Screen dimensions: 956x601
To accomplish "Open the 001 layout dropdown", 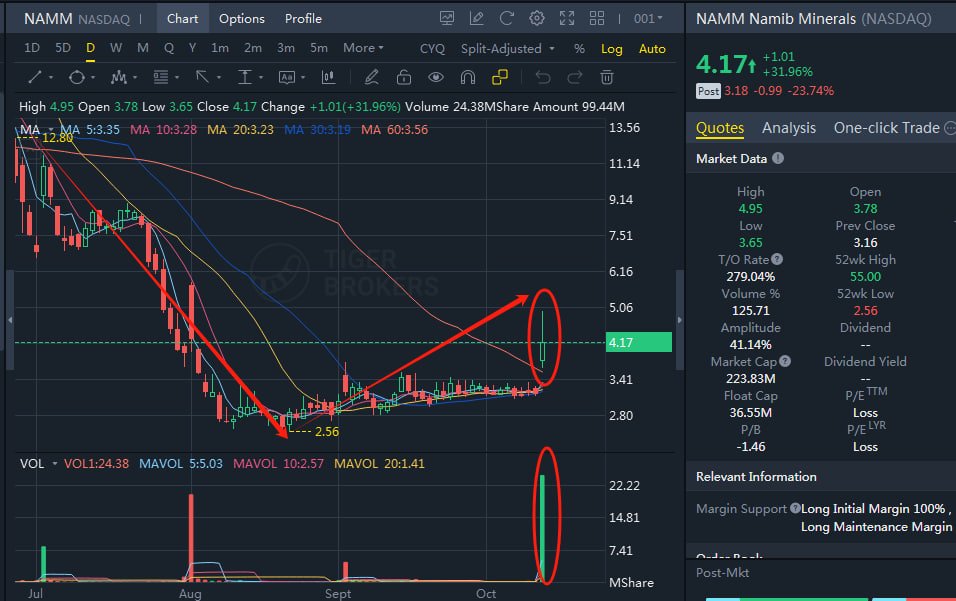I will pos(647,18).
